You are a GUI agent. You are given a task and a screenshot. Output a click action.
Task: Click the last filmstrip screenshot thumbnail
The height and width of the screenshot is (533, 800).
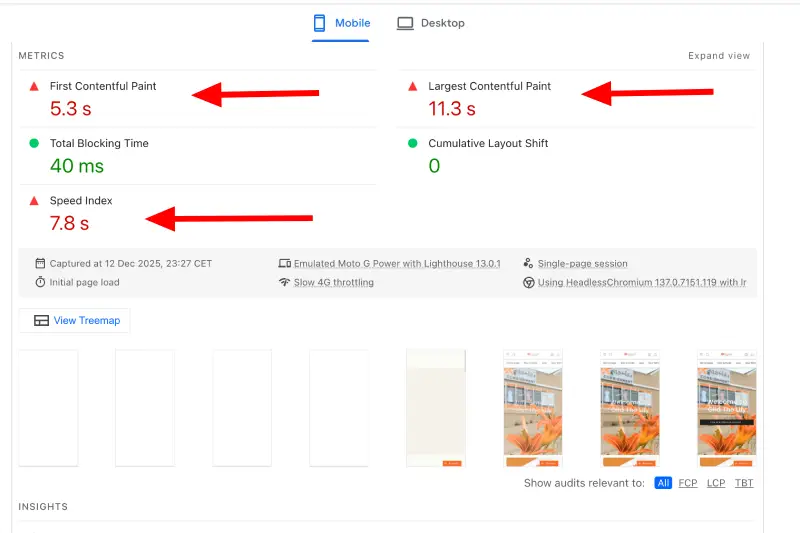tap(726, 408)
